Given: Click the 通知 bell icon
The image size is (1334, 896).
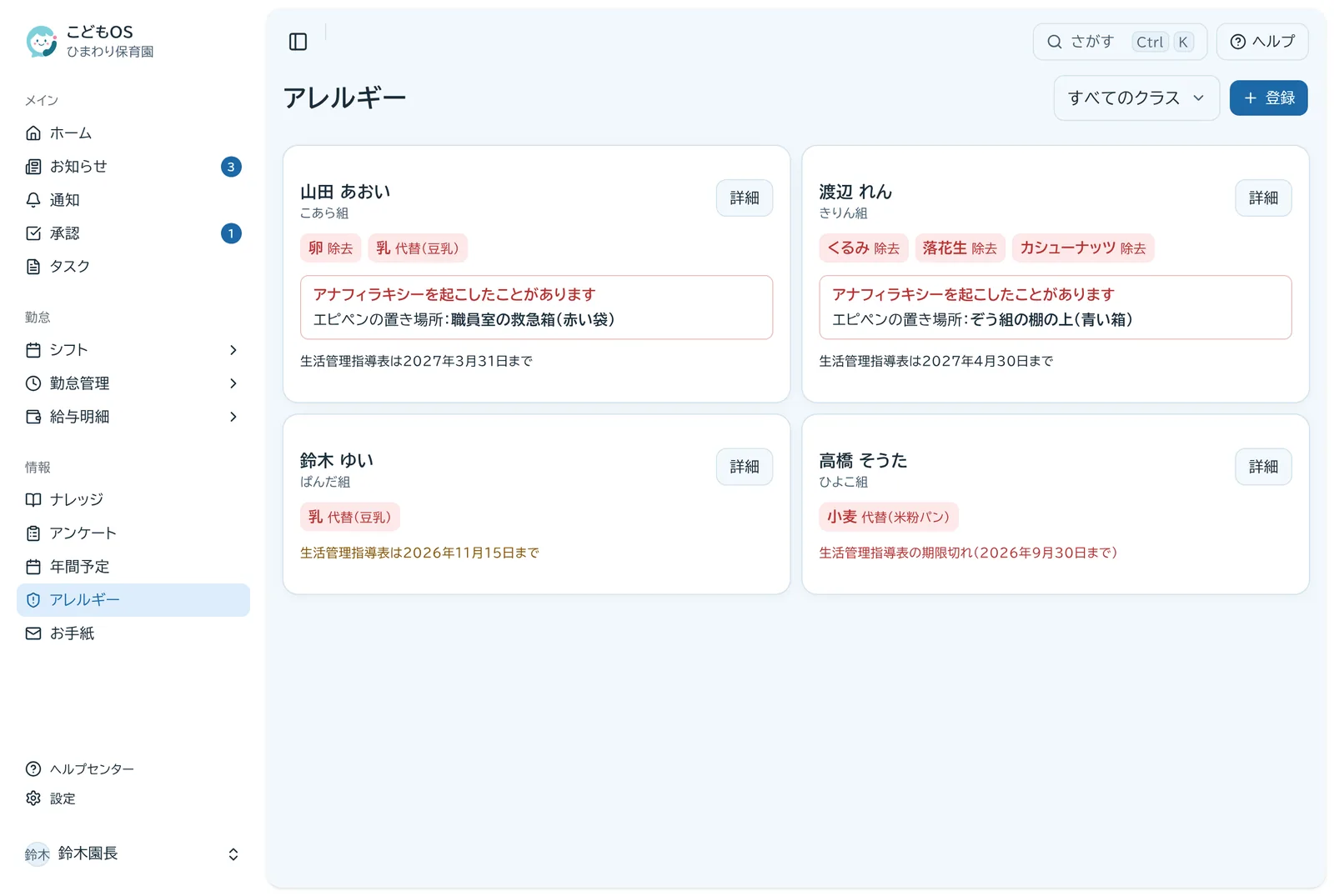Looking at the screenshot, I should click(x=33, y=200).
